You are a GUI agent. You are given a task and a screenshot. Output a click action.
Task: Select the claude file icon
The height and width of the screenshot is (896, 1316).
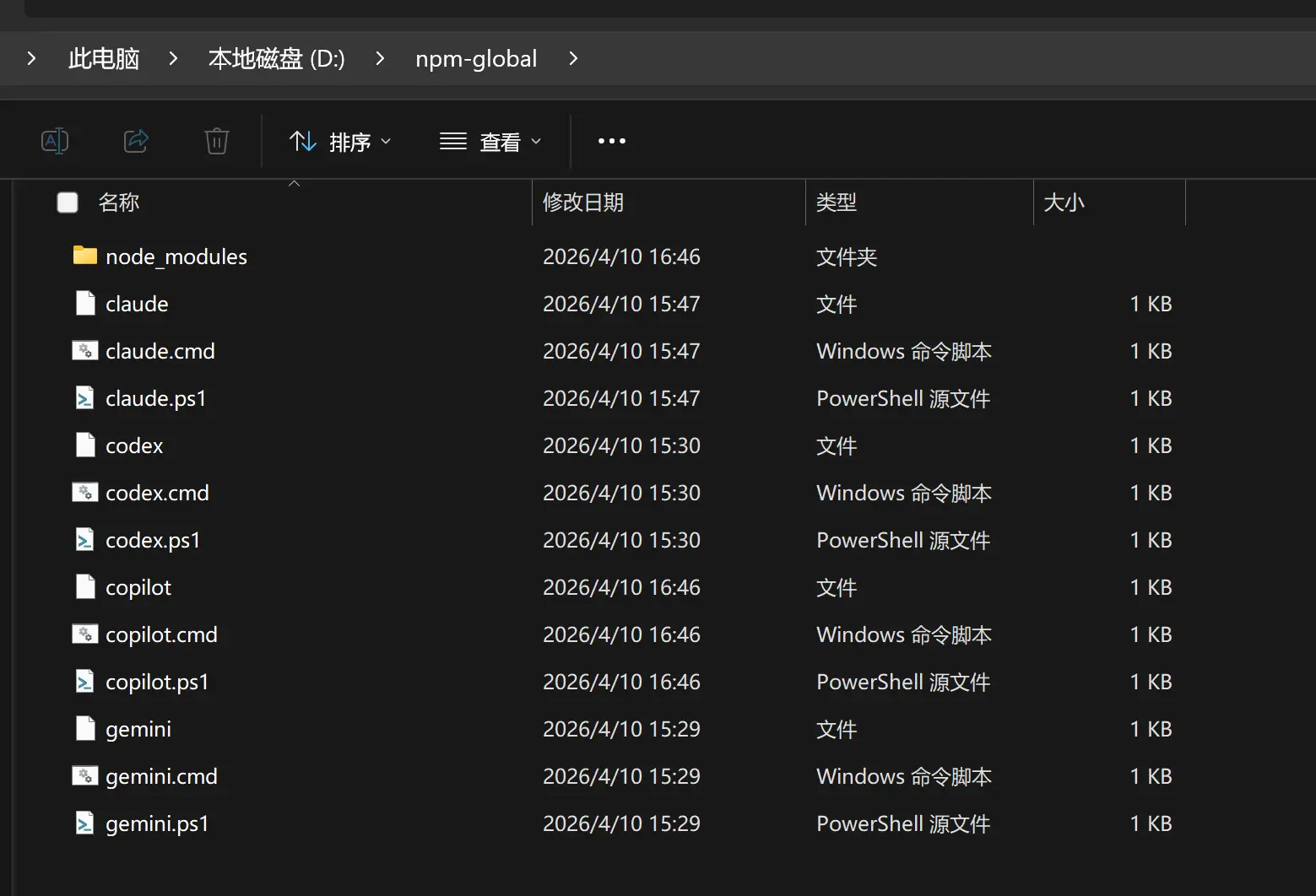[x=85, y=303]
